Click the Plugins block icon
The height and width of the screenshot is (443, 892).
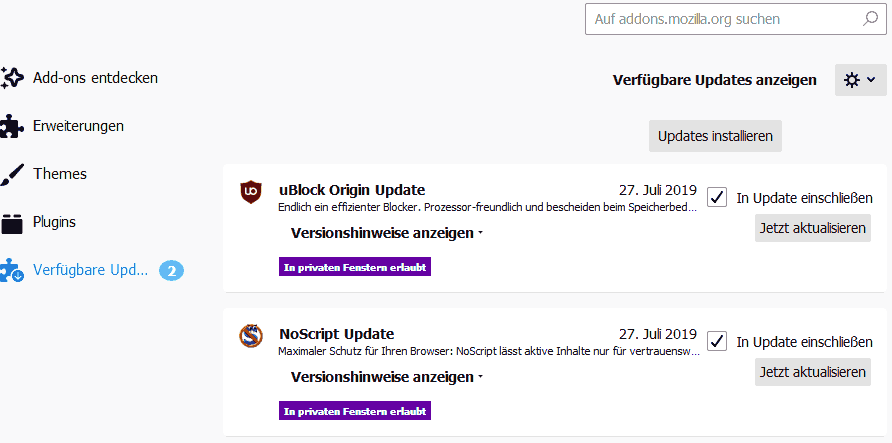(x=12, y=223)
